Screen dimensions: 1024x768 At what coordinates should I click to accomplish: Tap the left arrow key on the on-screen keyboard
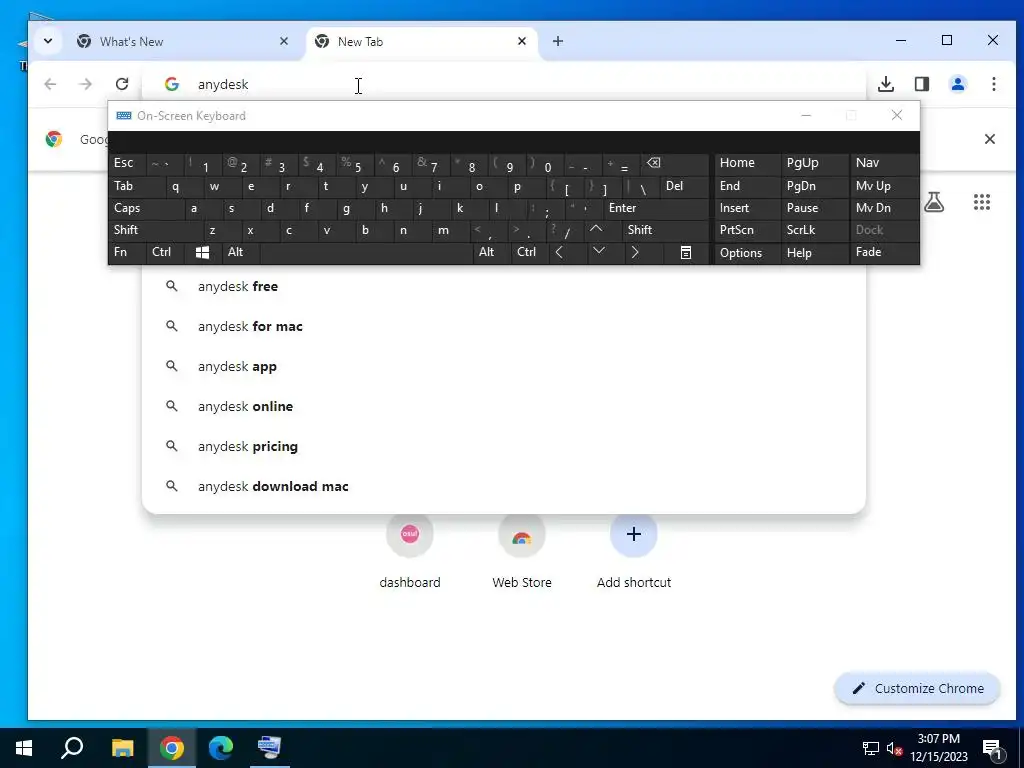click(559, 252)
